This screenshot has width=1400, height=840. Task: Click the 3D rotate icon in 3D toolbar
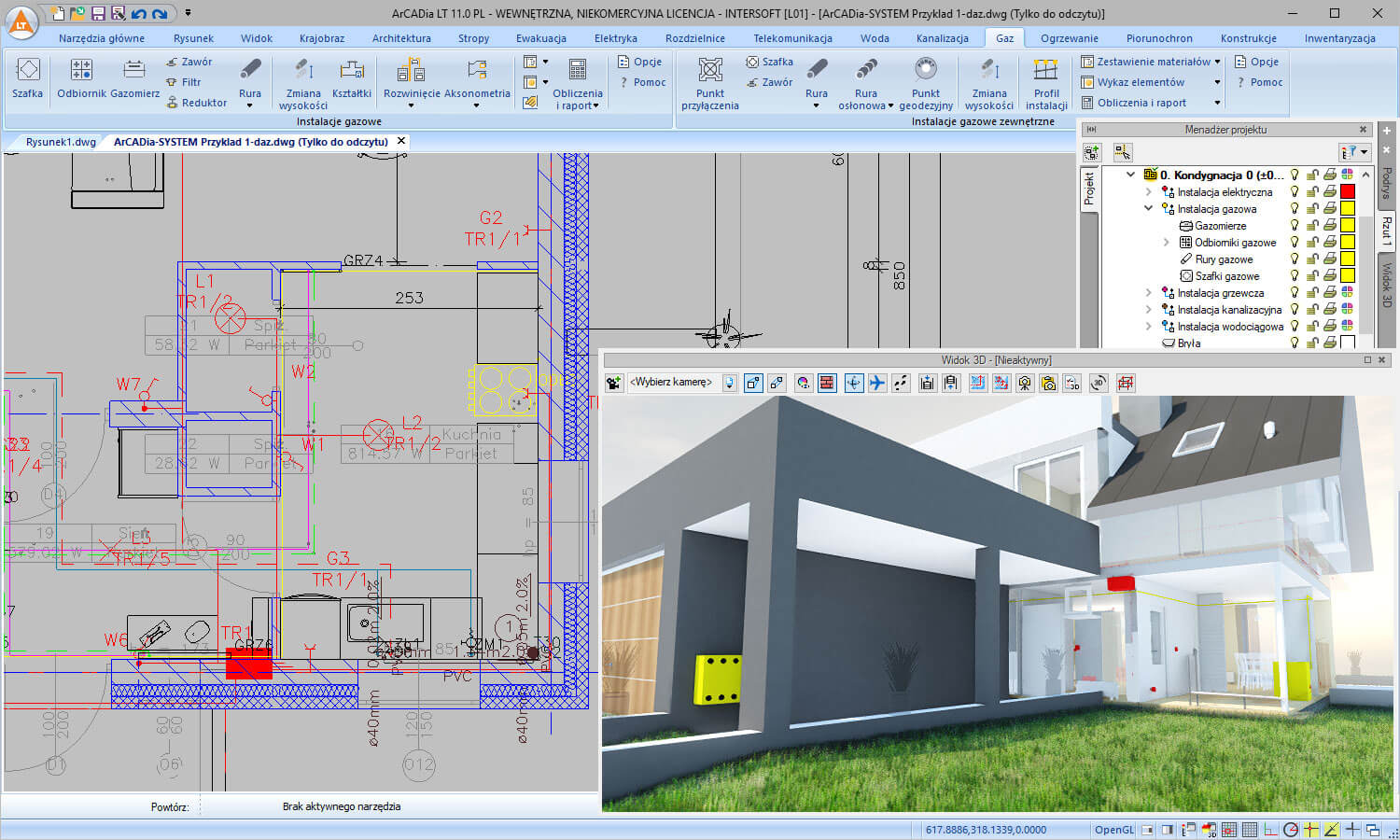pos(1099,383)
